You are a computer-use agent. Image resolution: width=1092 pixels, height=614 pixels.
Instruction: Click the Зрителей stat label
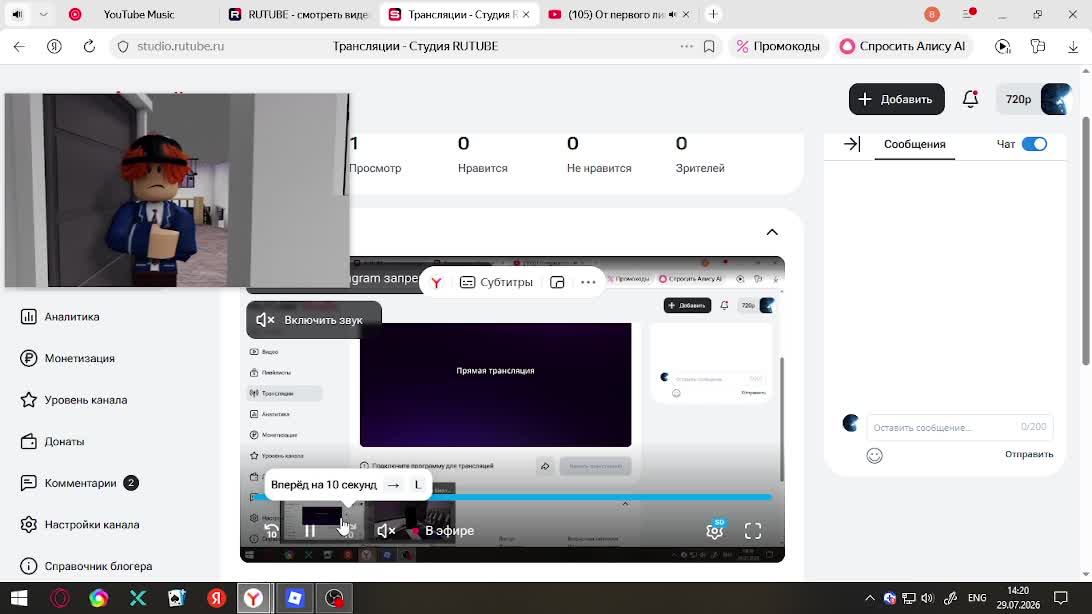[x=700, y=168]
